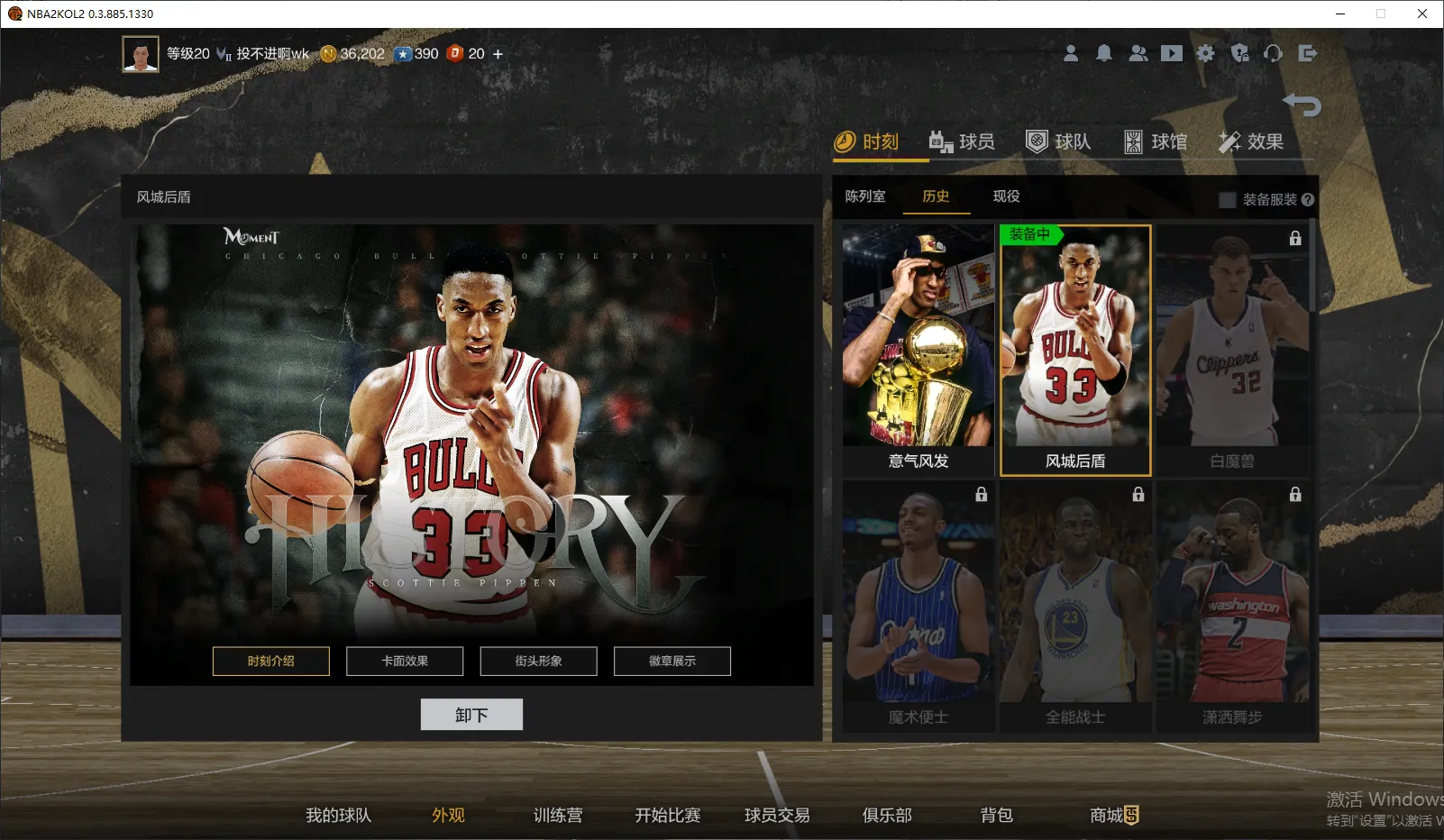Select the locked 白魔兽 moment card
Screen dimensions: 1444x840
pos(1232,350)
